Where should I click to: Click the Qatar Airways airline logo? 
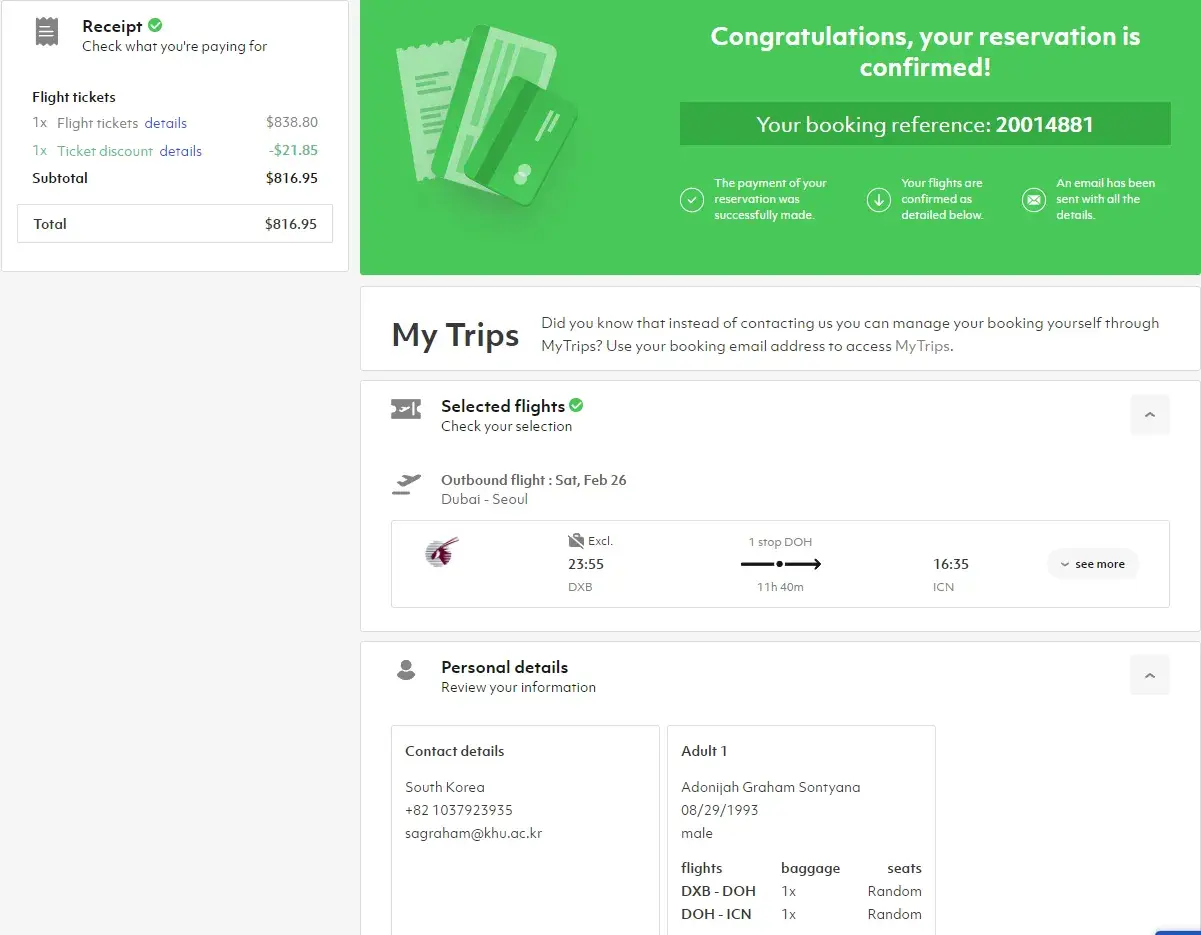click(441, 552)
